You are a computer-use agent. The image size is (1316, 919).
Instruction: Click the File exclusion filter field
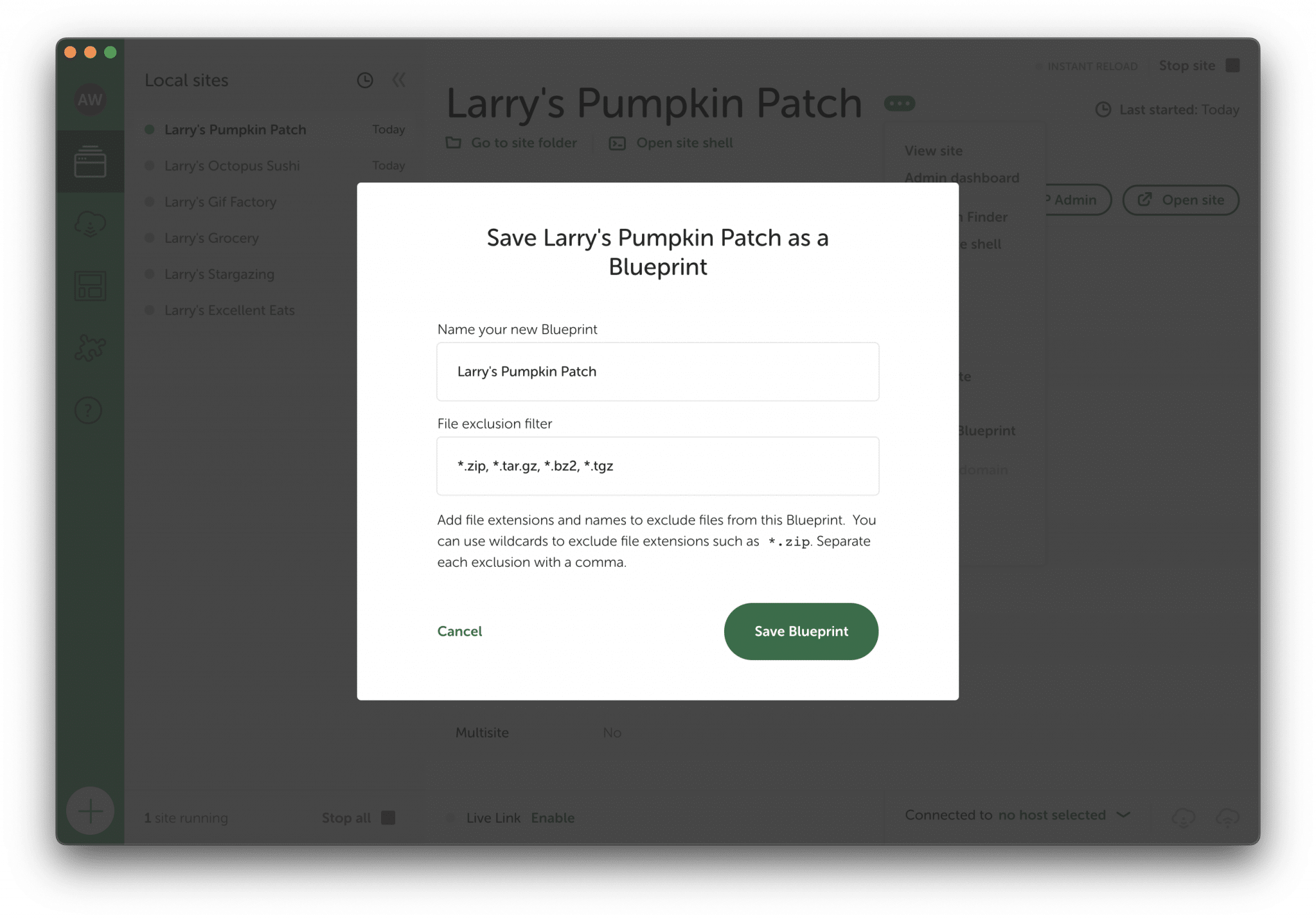tap(658, 466)
